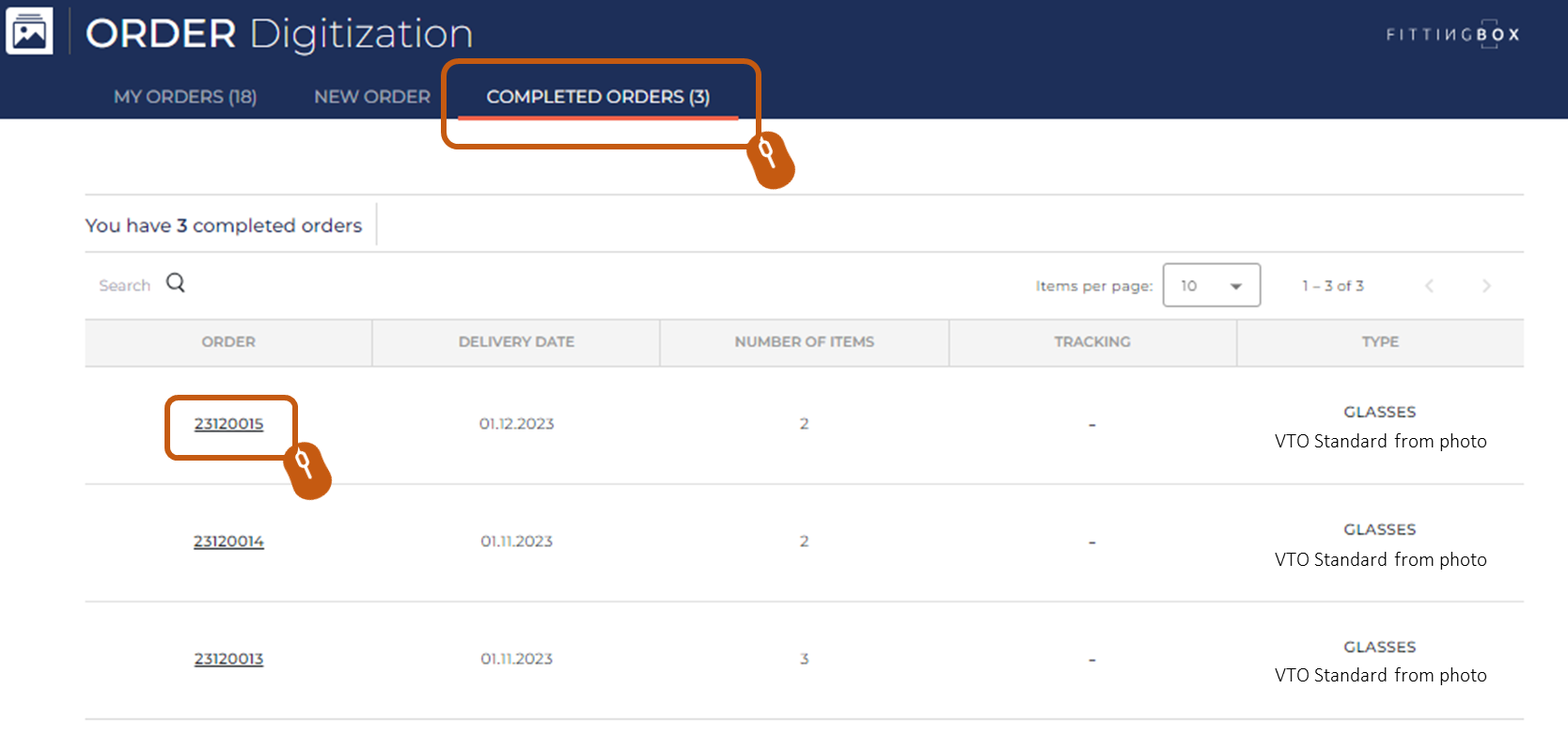This screenshot has height=736, width=1568.
Task: Click the ORDER Digitization title text
Action: pos(279,35)
